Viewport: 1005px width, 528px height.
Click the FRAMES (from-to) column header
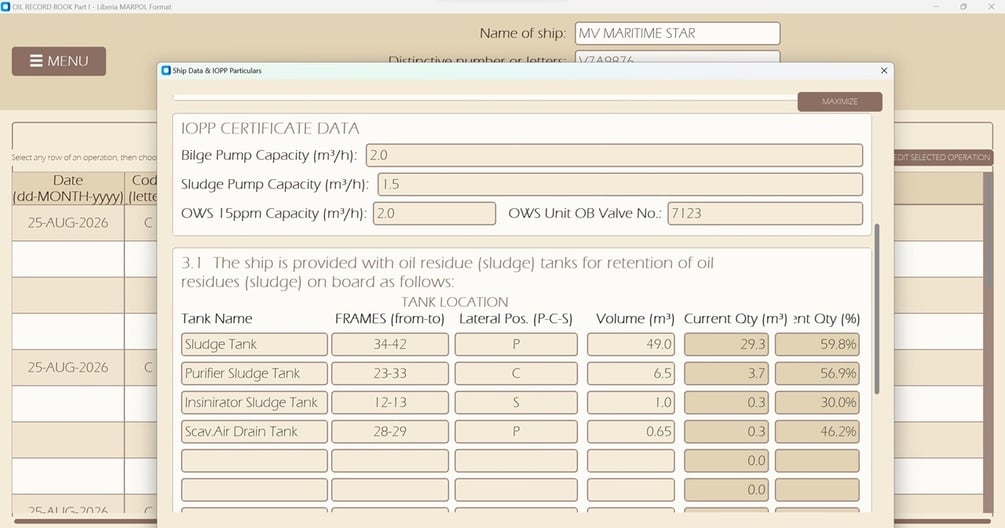(390, 318)
